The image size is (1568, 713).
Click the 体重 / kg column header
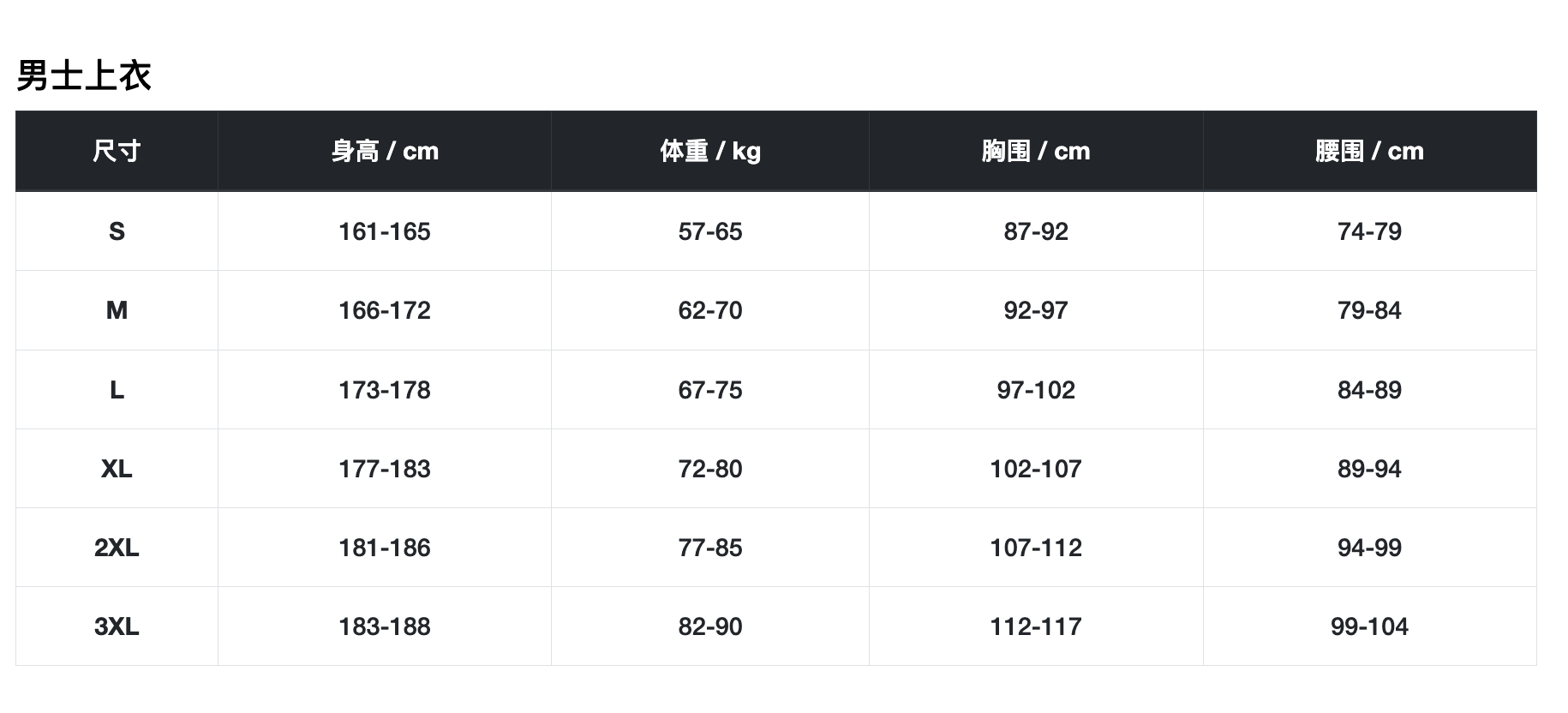point(710,152)
